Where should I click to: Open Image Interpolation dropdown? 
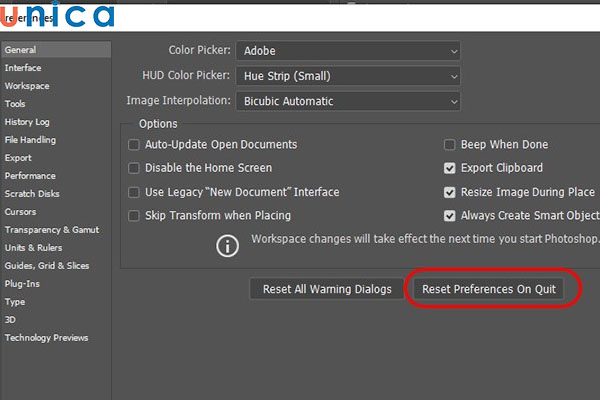(x=347, y=101)
